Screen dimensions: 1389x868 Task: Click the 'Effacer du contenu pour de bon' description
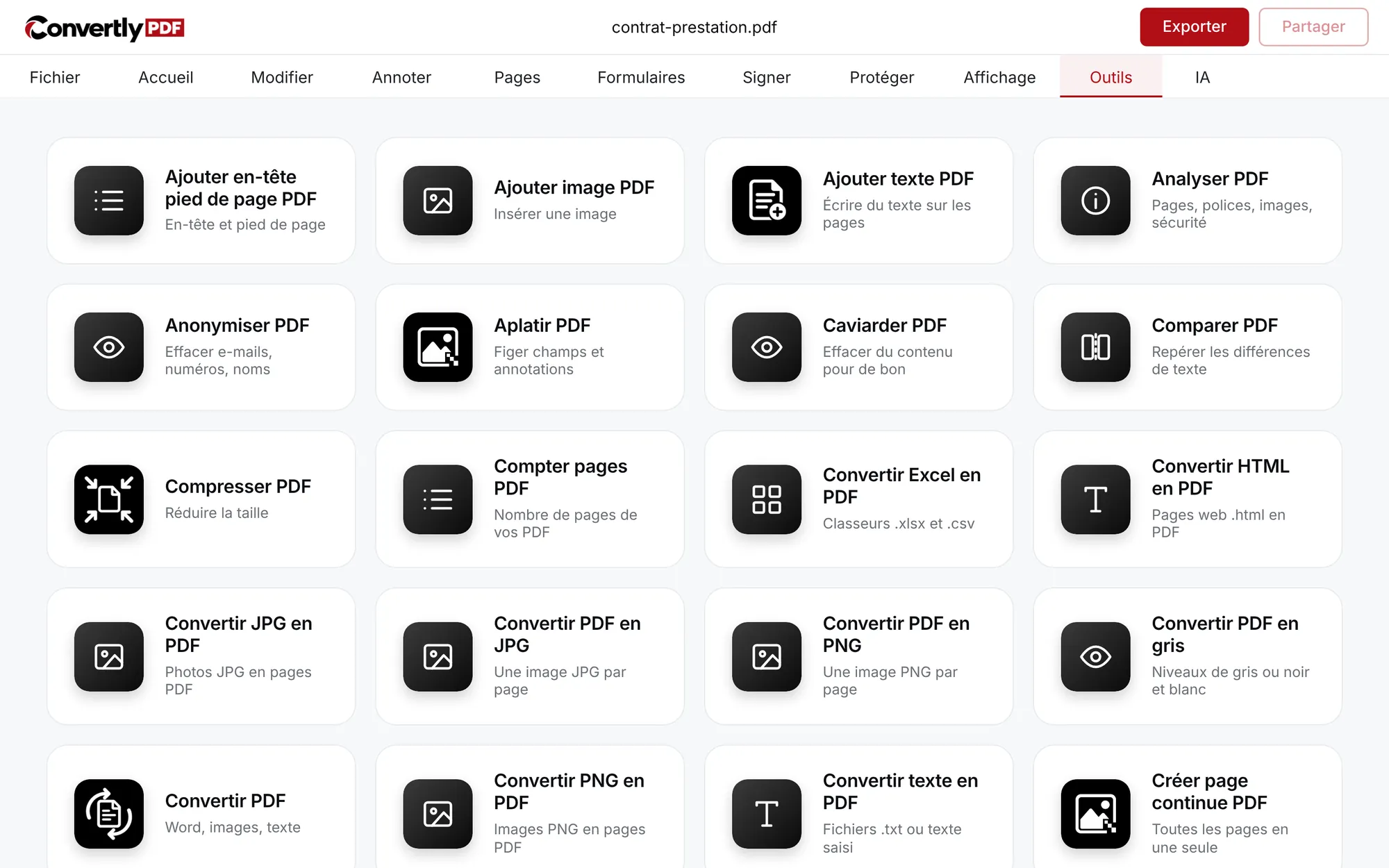click(888, 360)
